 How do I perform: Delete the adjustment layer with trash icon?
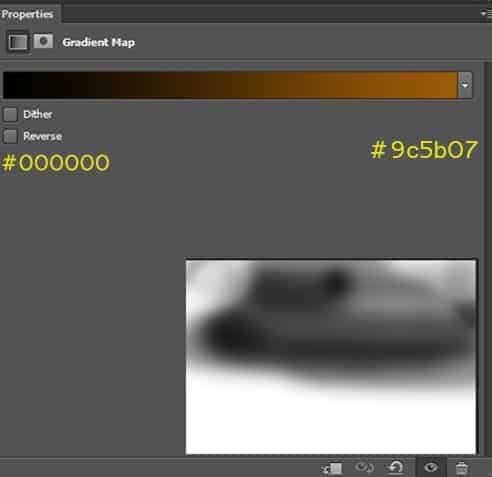[x=462, y=468]
